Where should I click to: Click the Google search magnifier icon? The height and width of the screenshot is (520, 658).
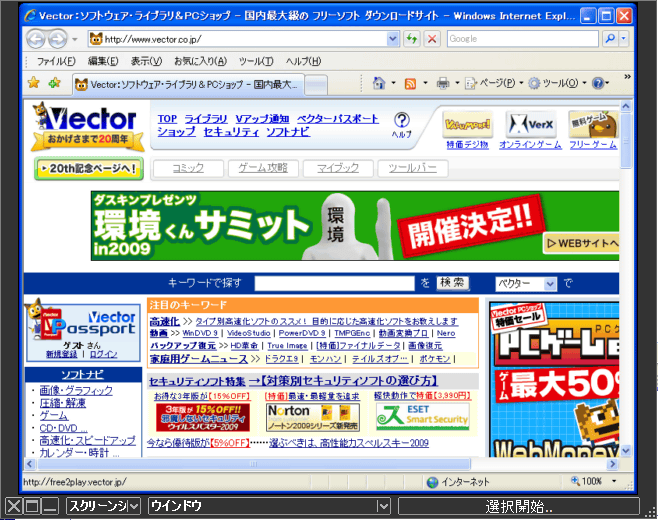coord(610,39)
